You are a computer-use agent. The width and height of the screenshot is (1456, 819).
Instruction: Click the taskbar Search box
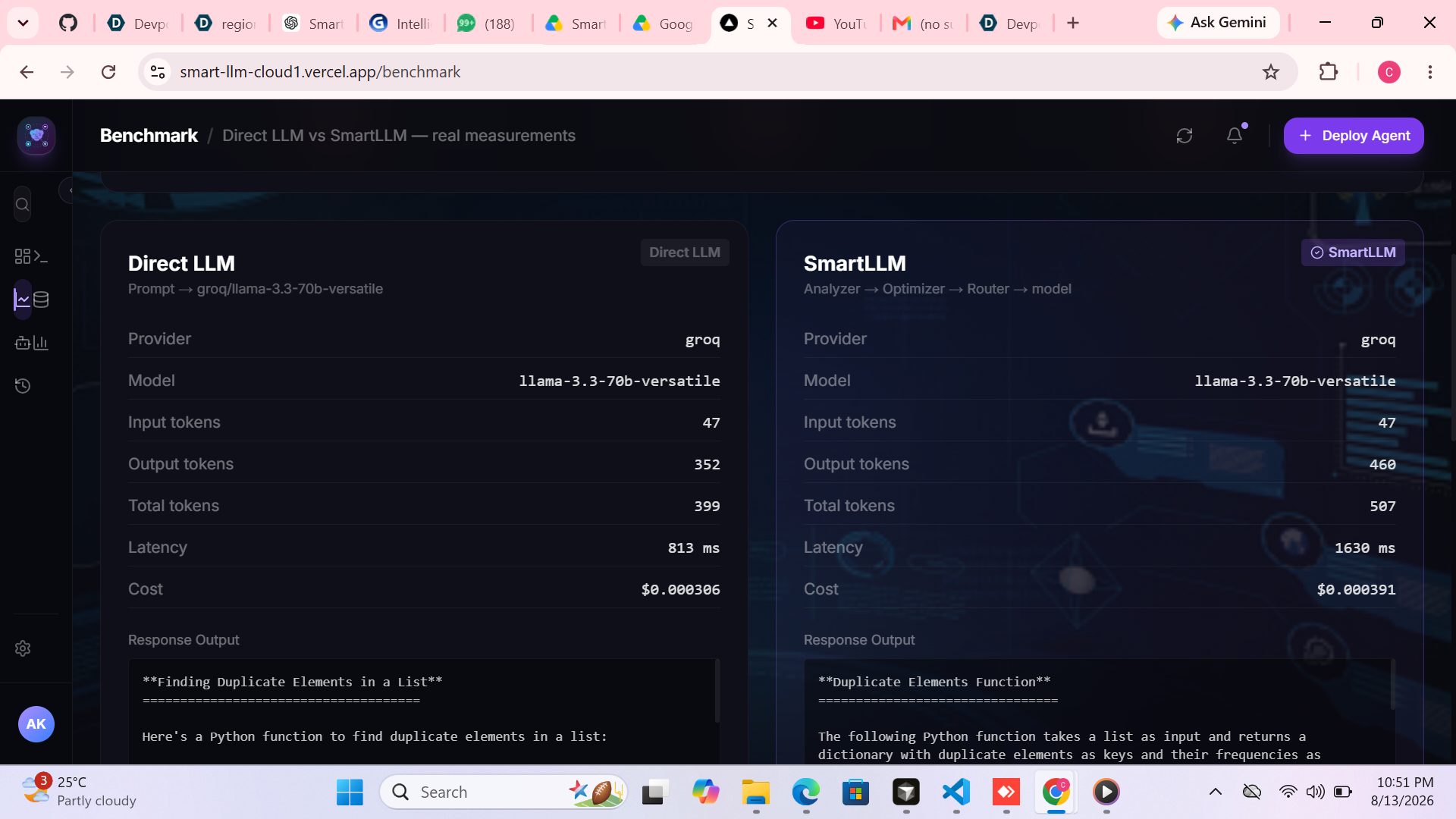[504, 792]
